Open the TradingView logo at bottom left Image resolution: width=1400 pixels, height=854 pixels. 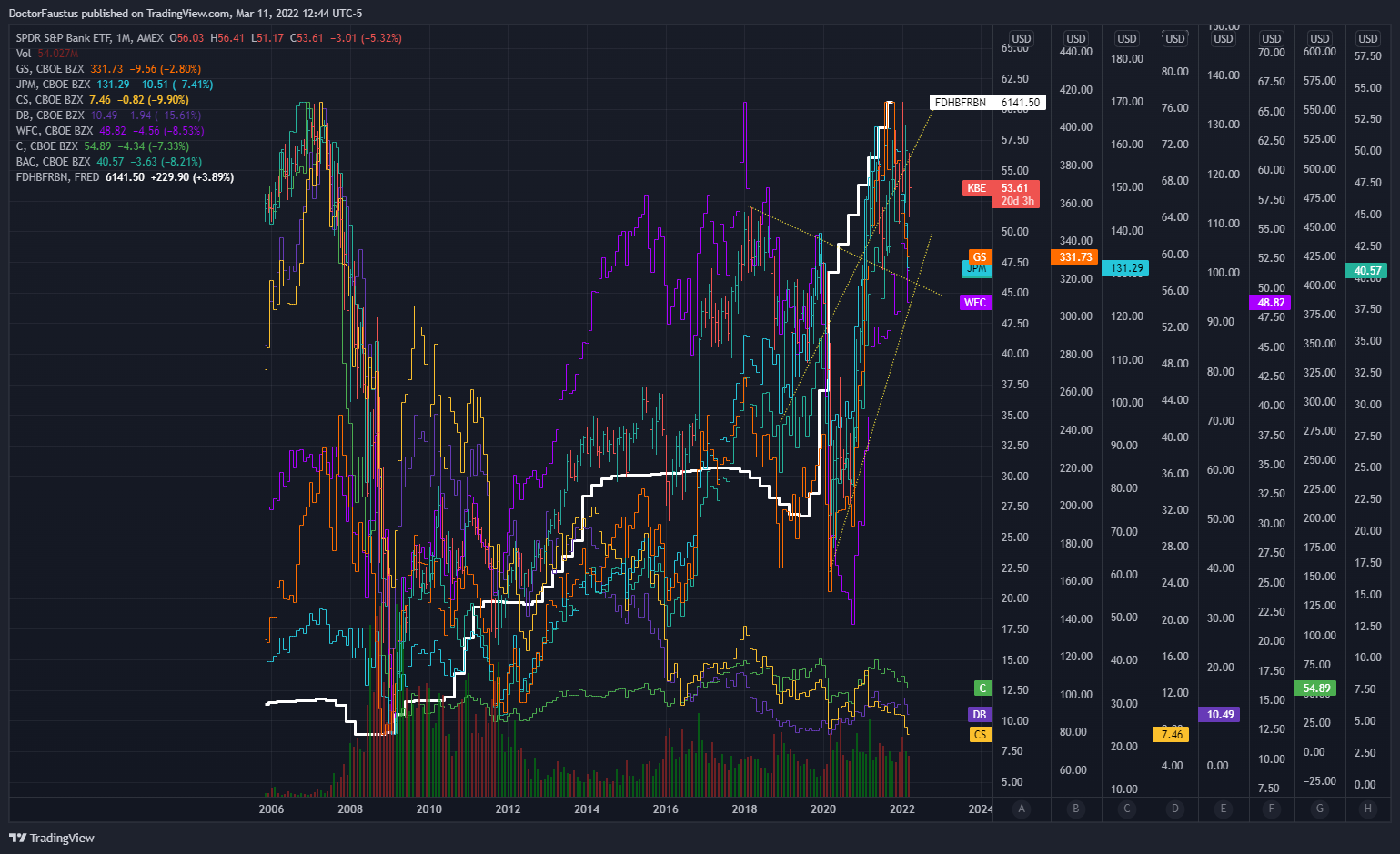(x=52, y=838)
